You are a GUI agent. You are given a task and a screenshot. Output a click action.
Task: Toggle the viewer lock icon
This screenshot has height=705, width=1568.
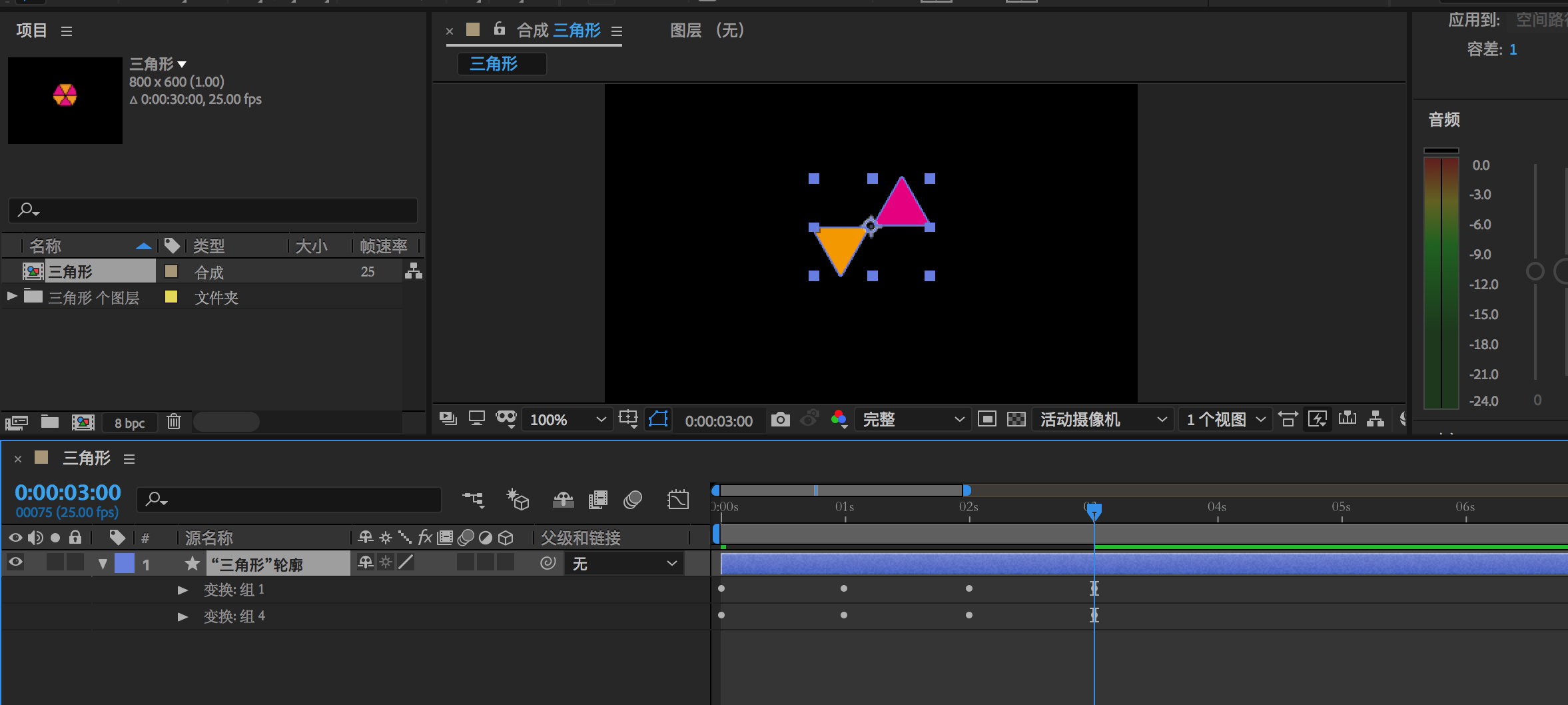click(x=500, y=29)
